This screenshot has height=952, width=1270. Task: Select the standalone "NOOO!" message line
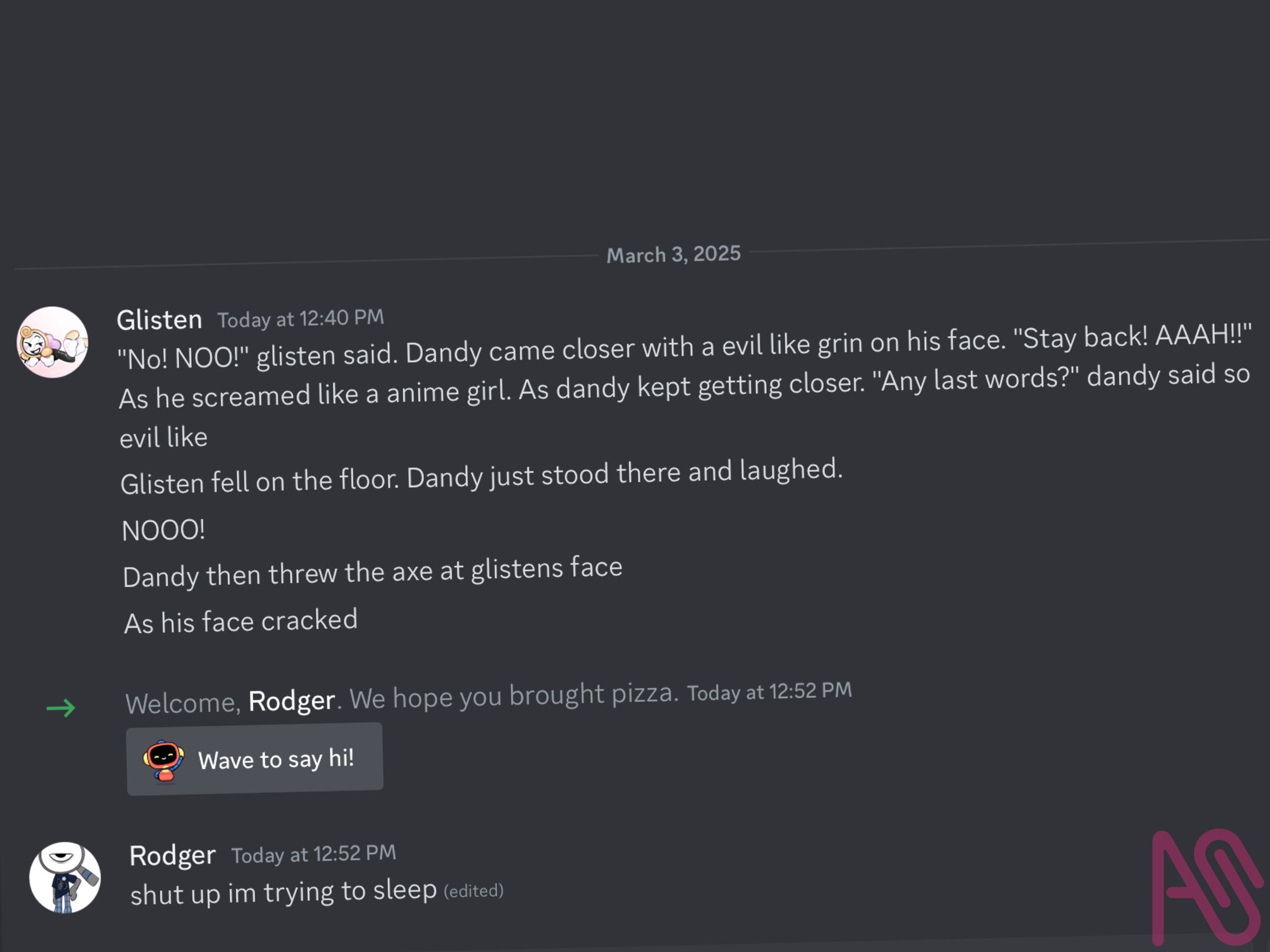163,530
